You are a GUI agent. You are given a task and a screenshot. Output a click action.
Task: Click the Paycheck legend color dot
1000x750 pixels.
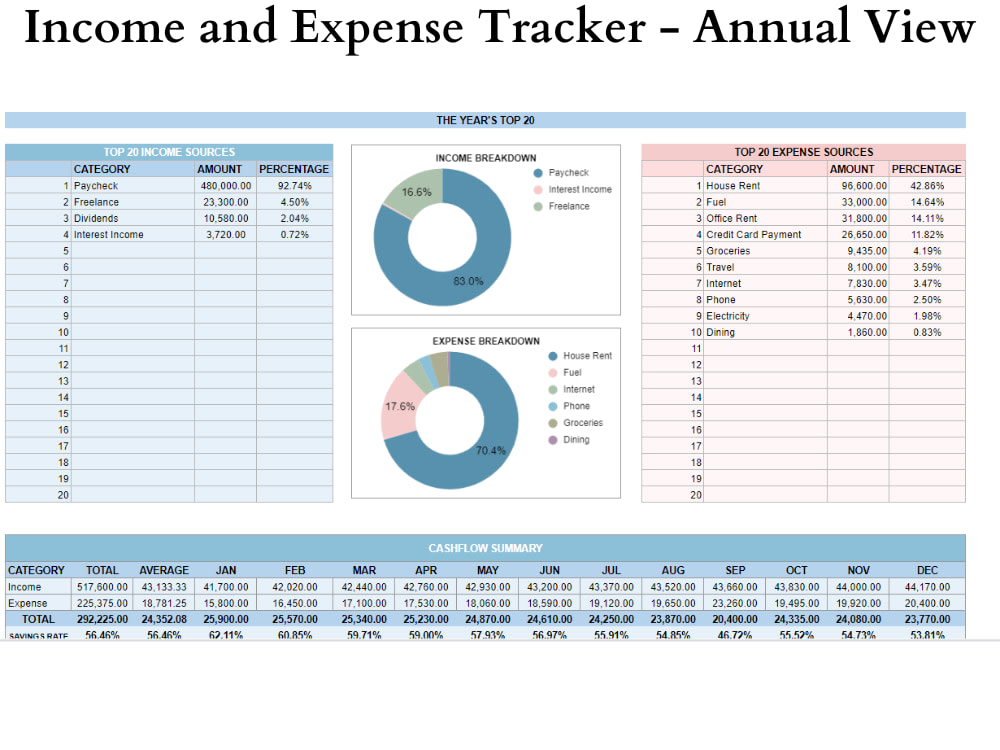[538, 173]
